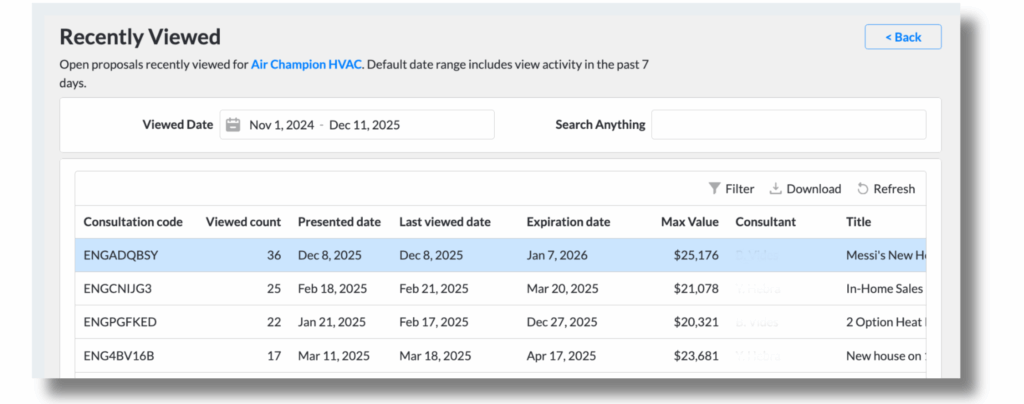Click the Refresh icon
The width and height of the screenshot is (1024, 404).
863,189
